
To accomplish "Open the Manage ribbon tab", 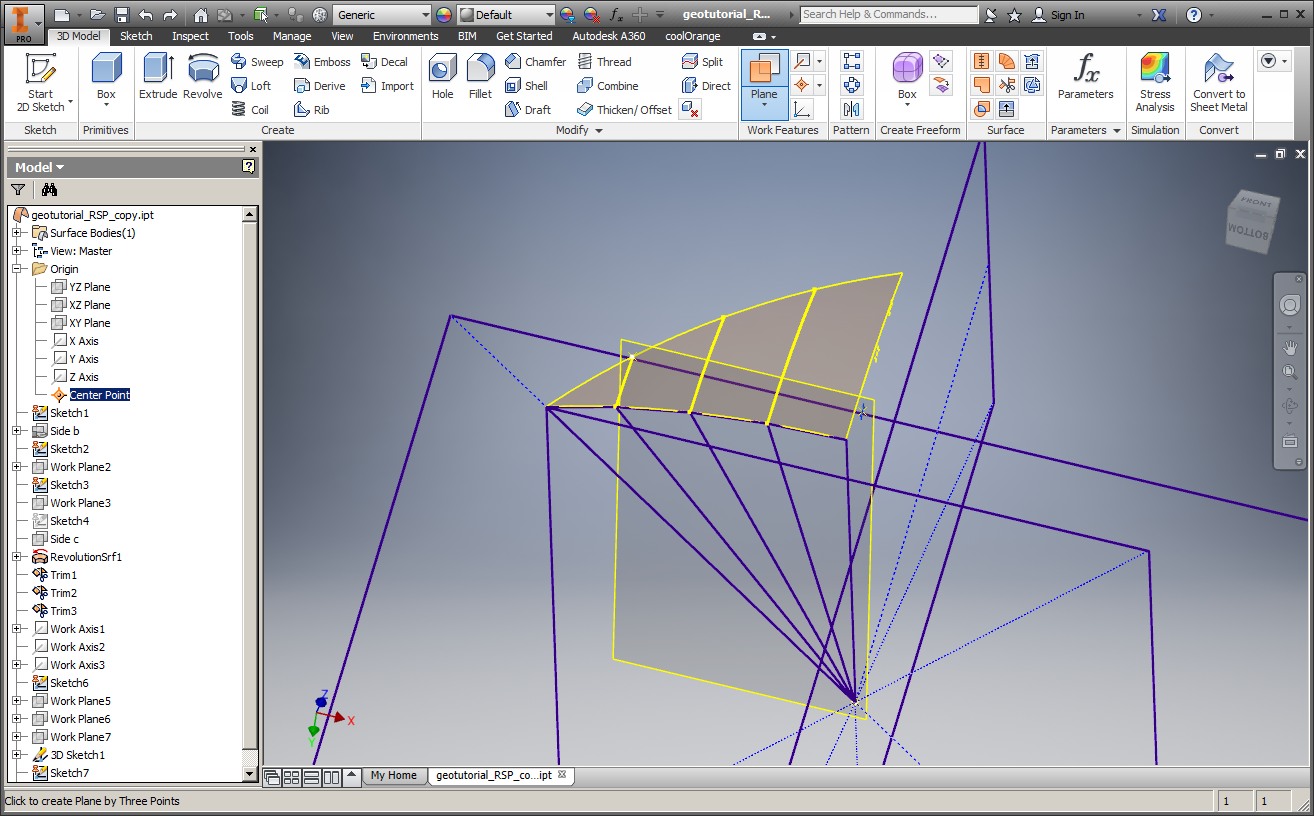I will tap(292, 36).
